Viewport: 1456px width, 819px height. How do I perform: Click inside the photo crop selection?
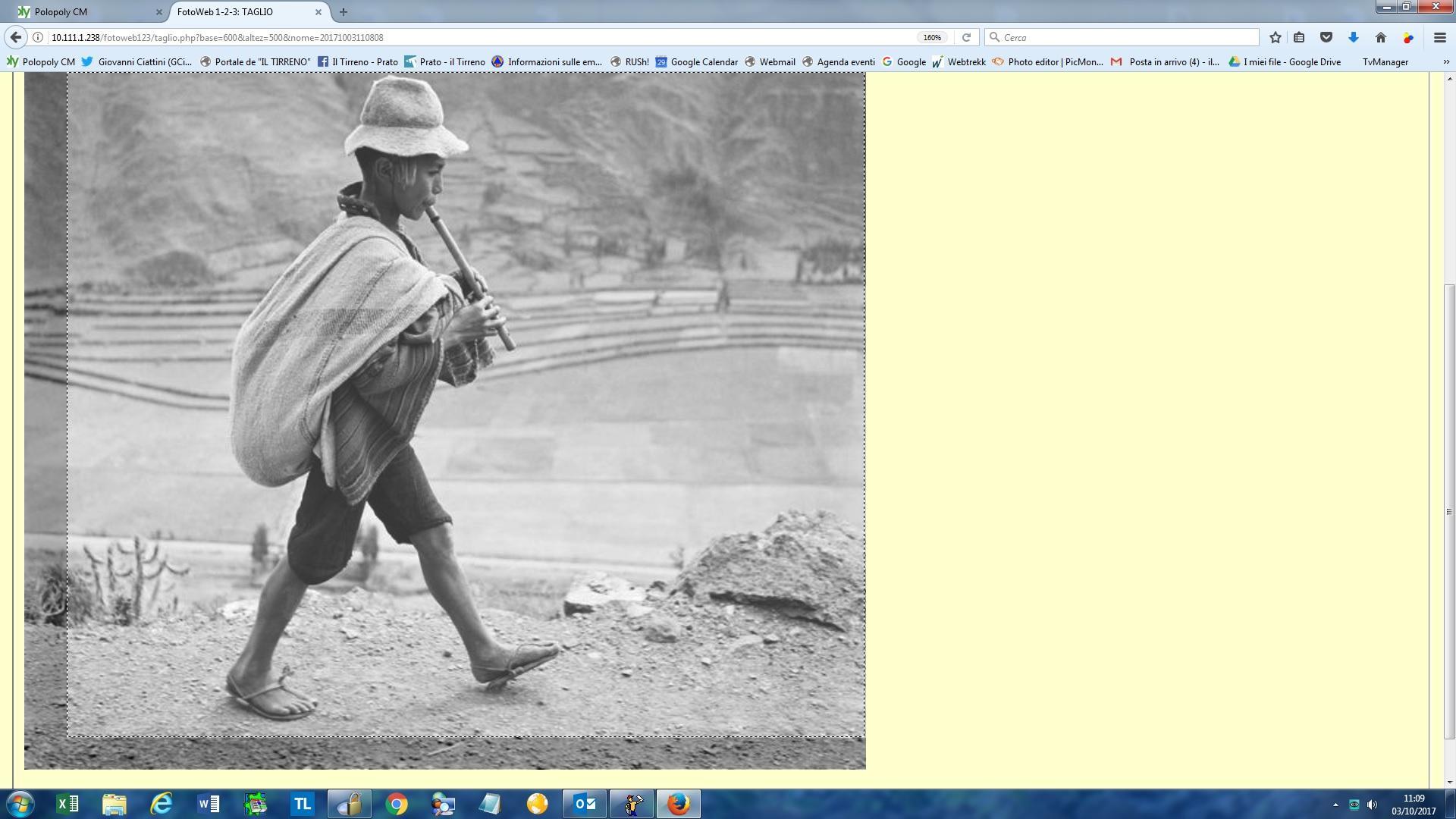click(x=466, y=404)
